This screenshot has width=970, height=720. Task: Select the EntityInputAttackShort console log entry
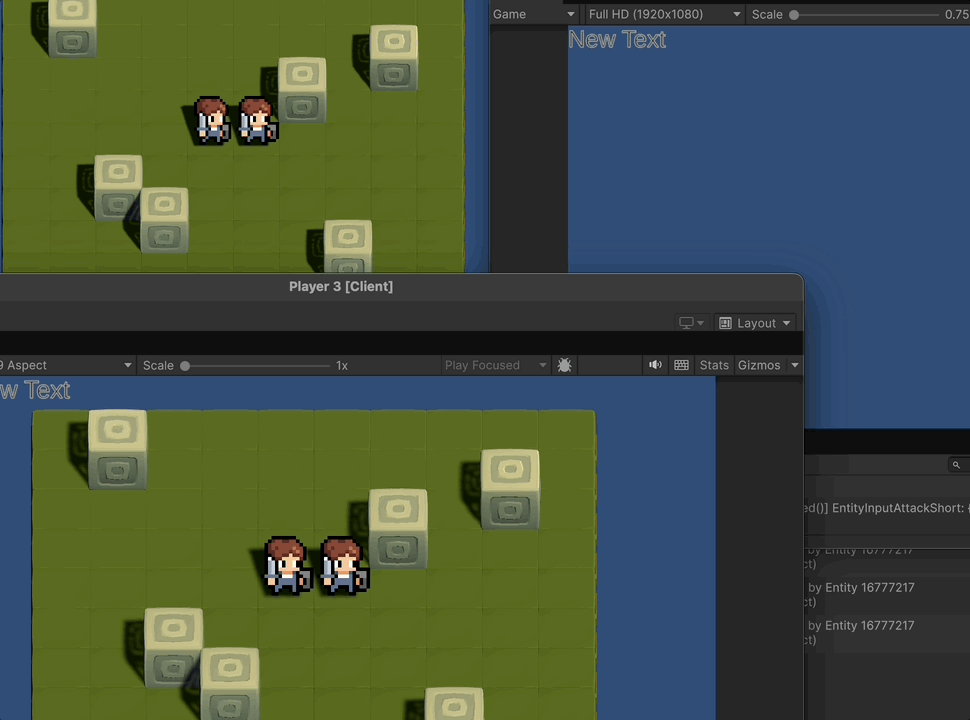coord(886,508)
